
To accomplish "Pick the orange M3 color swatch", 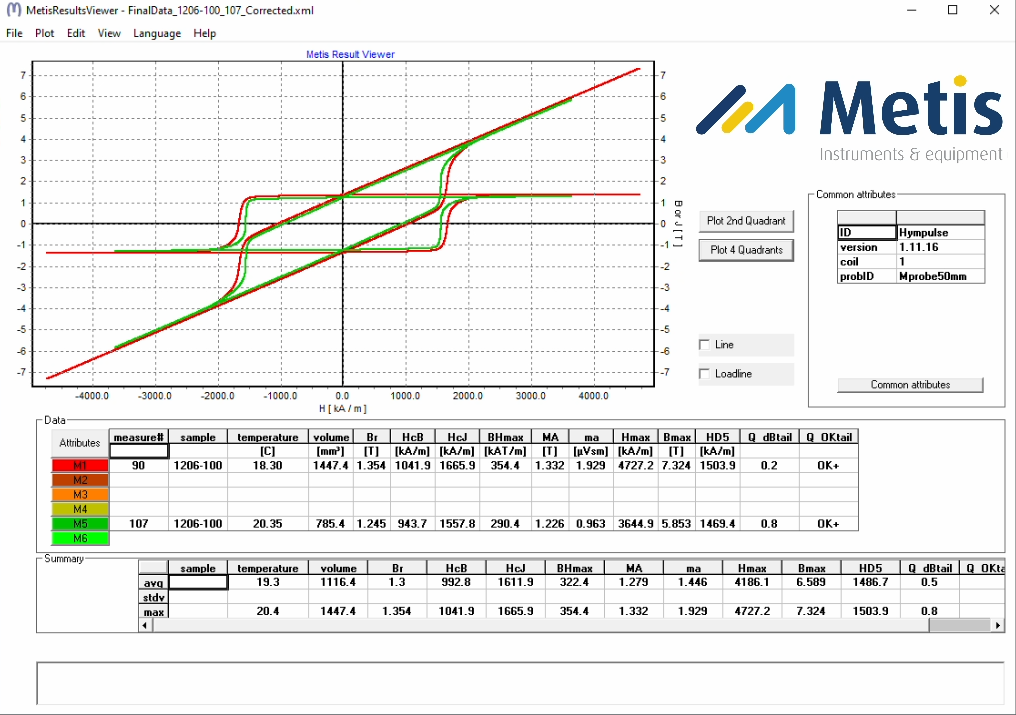I will (79, 495).
